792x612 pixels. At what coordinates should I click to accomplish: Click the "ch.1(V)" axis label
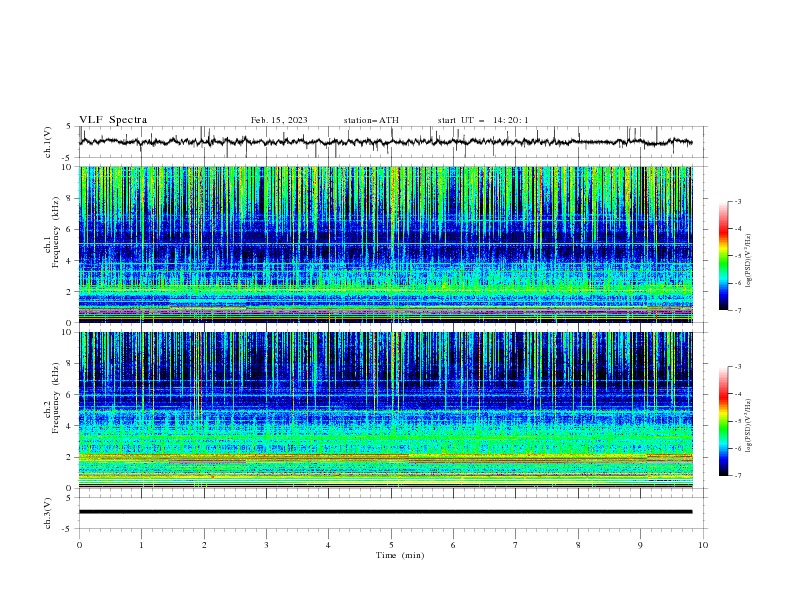pos(48,142)
